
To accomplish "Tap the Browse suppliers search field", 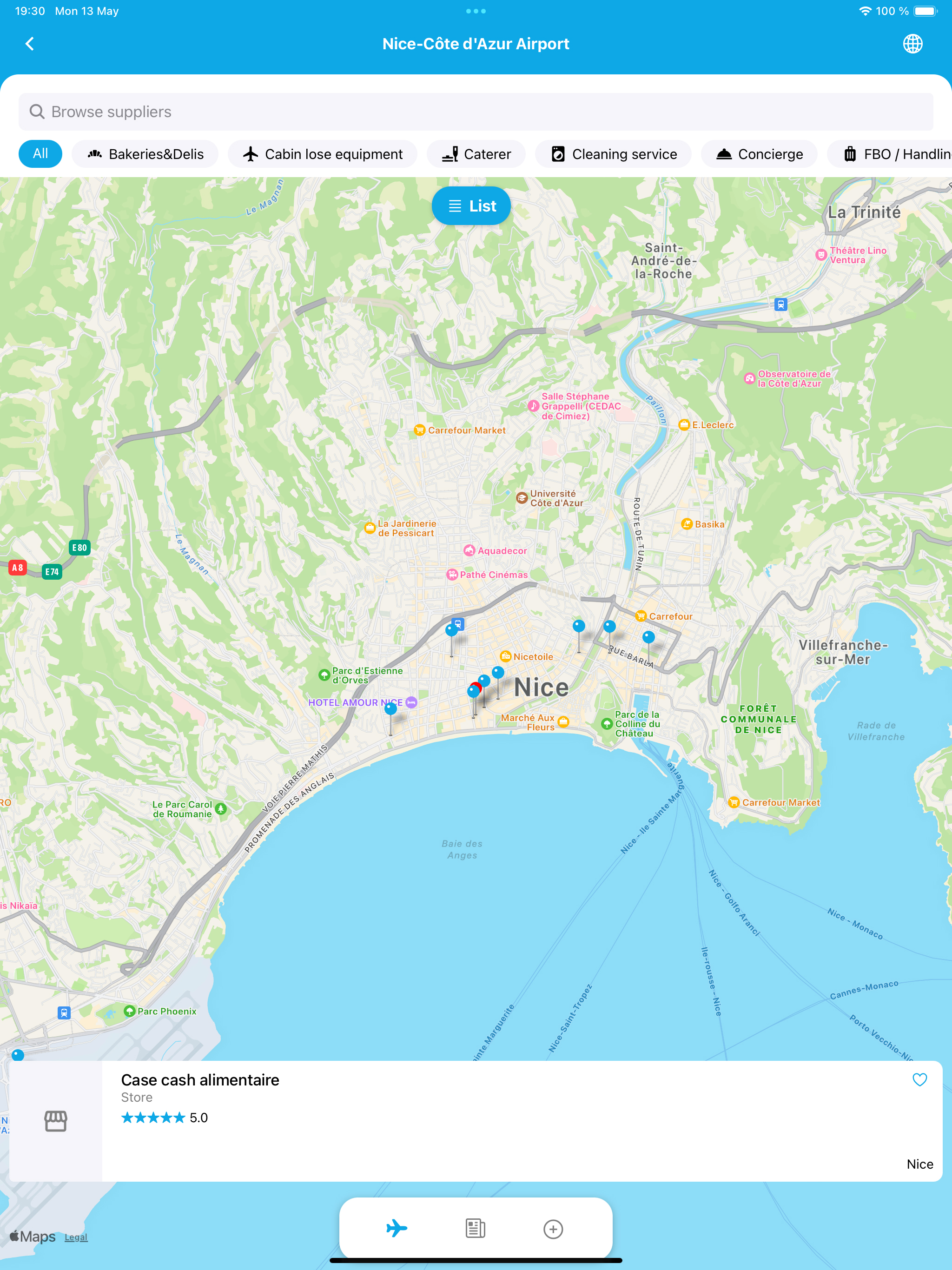I will (x=476, y=112).
